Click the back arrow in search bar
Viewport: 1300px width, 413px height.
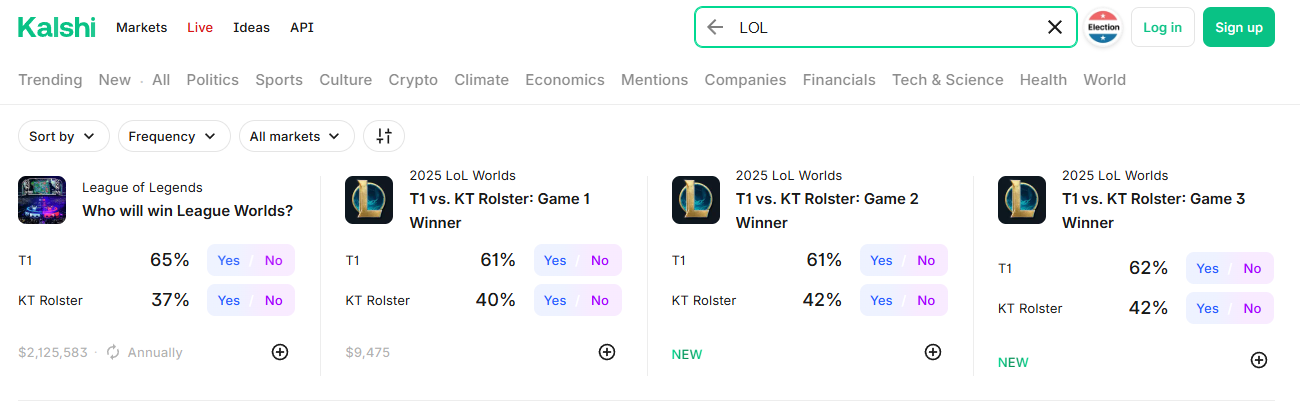pyautogui.click(x=714, y=27)
